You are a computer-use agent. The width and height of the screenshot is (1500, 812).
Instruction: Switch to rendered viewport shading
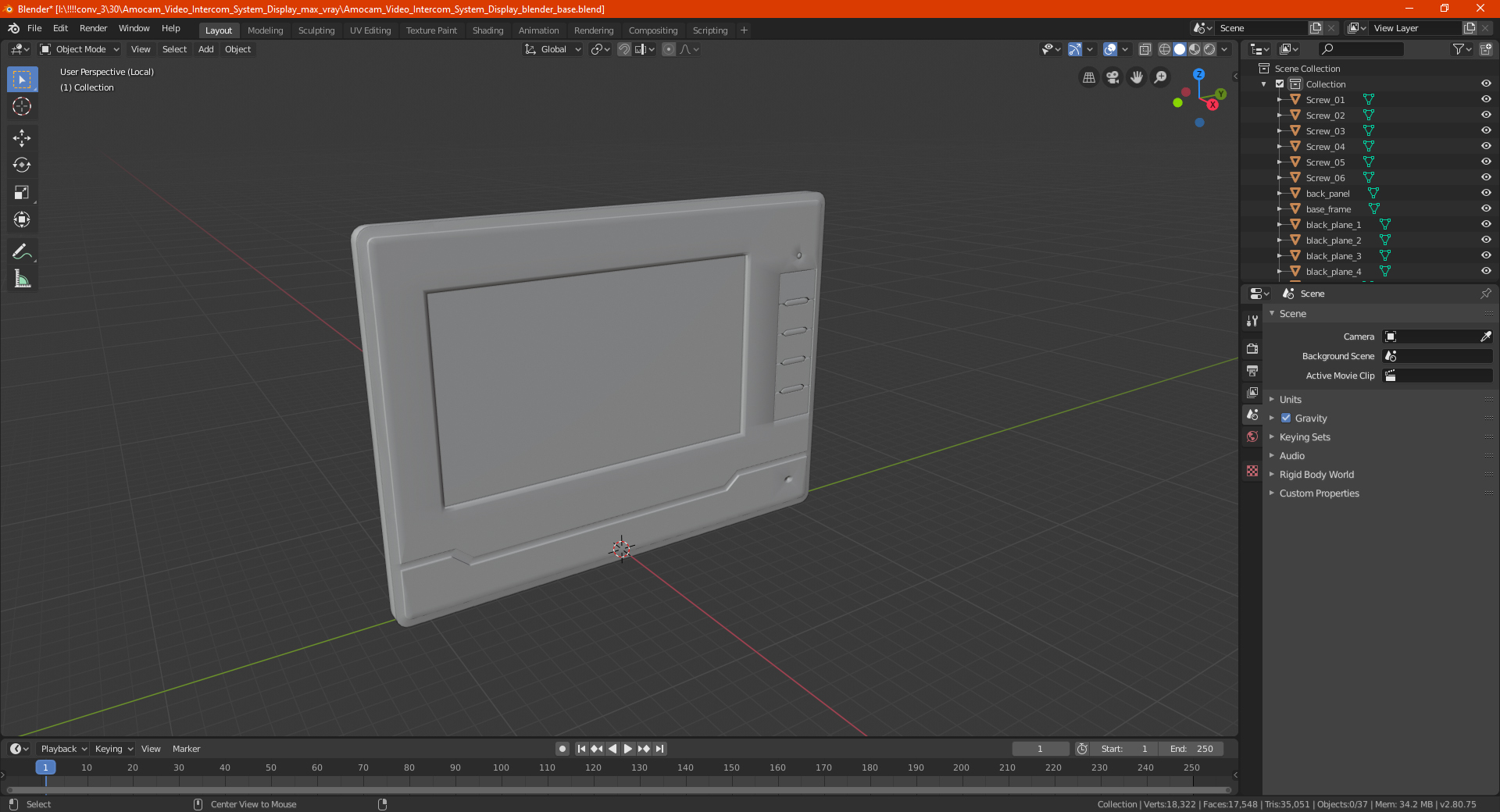pyautogui.click(x=1209, y=49)
